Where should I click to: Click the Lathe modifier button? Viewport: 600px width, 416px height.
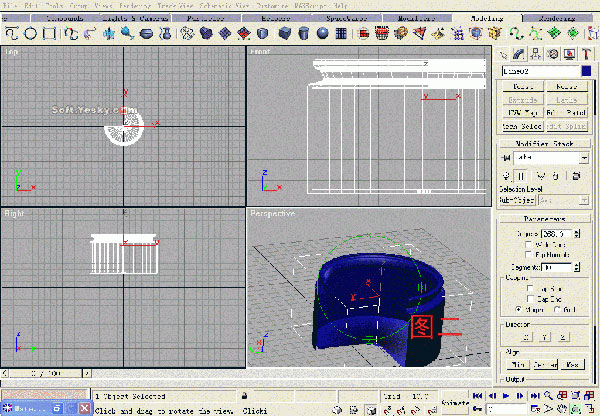click(x=567, y=100)
